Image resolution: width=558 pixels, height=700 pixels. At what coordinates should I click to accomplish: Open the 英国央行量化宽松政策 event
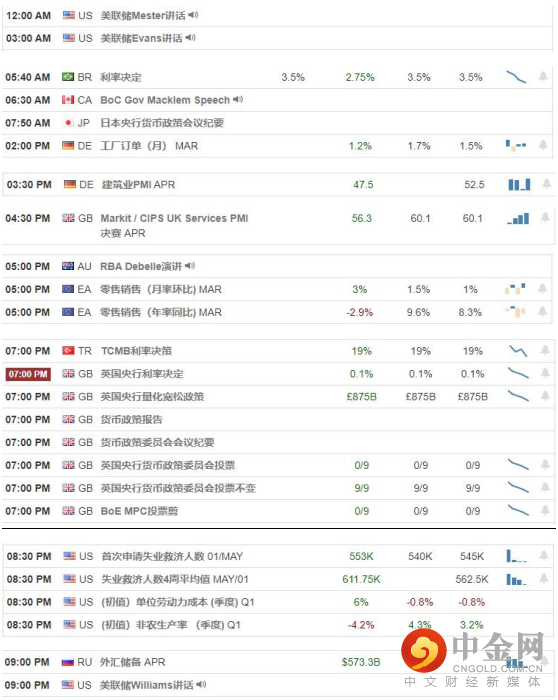pyautogui.click(x=152, y=396)
